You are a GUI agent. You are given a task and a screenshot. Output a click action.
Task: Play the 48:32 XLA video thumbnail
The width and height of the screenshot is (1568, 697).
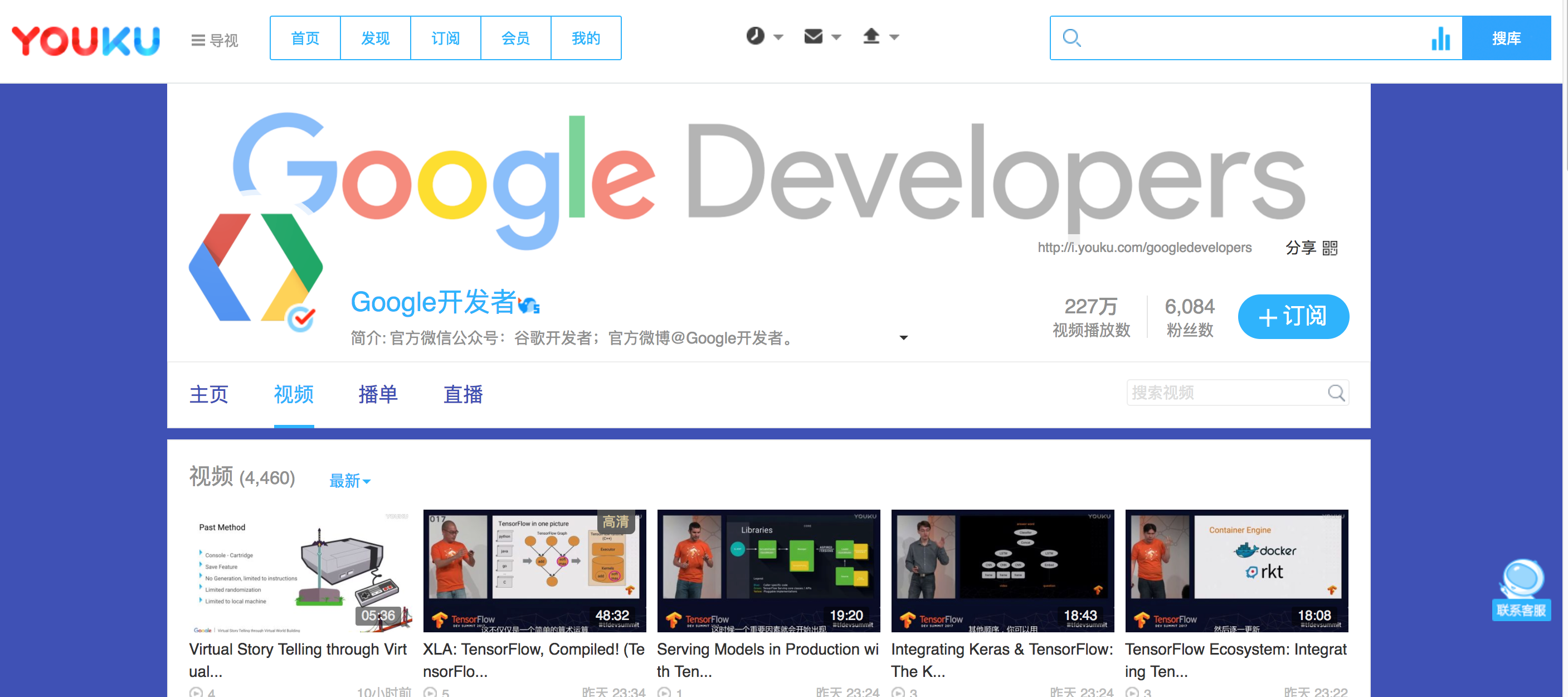point(534,571)
